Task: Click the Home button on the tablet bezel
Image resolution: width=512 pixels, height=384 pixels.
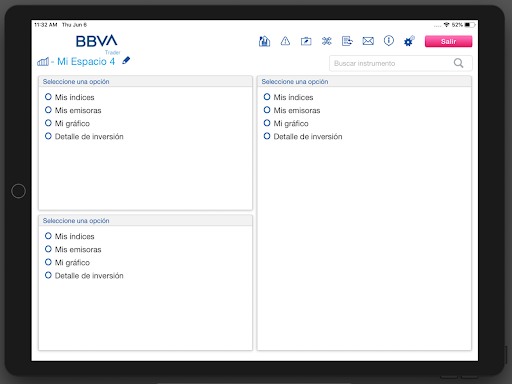Action: pyautogui.click(x=18, y=191)
